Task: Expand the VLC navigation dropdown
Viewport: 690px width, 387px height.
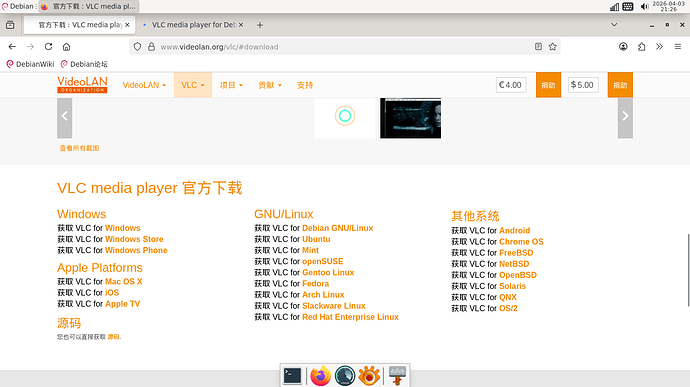Action: pyautogui.click(x=193, y=85)
